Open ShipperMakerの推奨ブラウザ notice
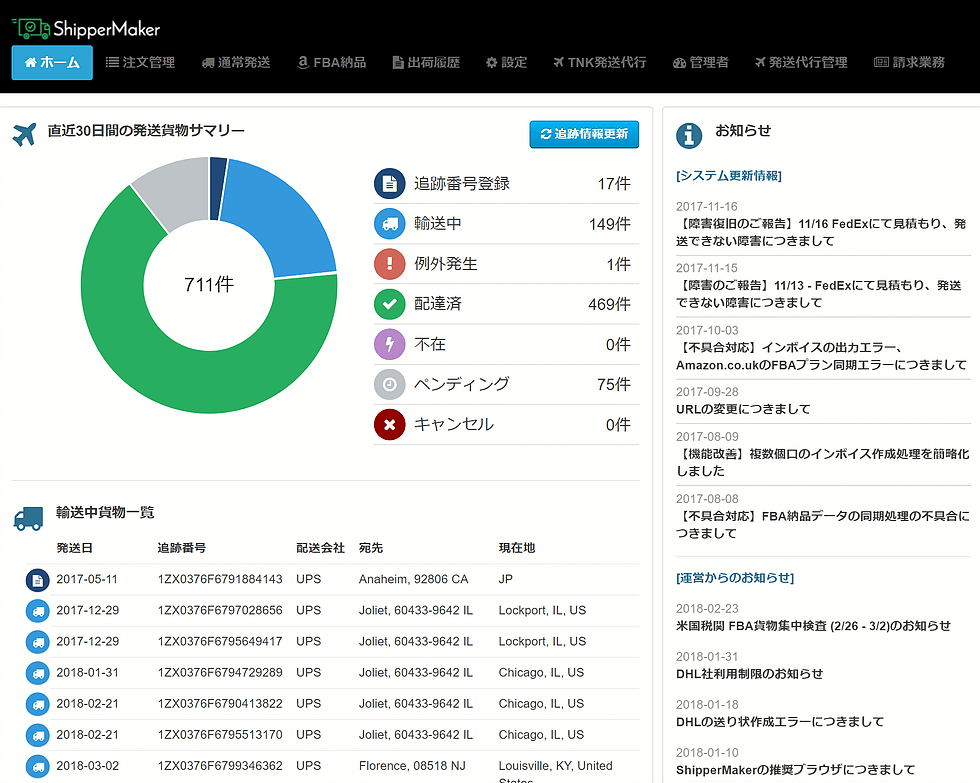Screen dimensions: 980x783 tap(795, 771)
